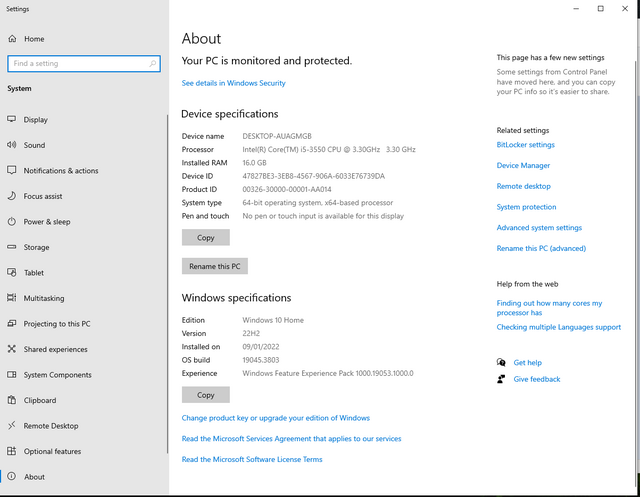Viewport: 640px width, 497px height.
Task: Open Remote desktop related setting
Action: tap(523, 186)
